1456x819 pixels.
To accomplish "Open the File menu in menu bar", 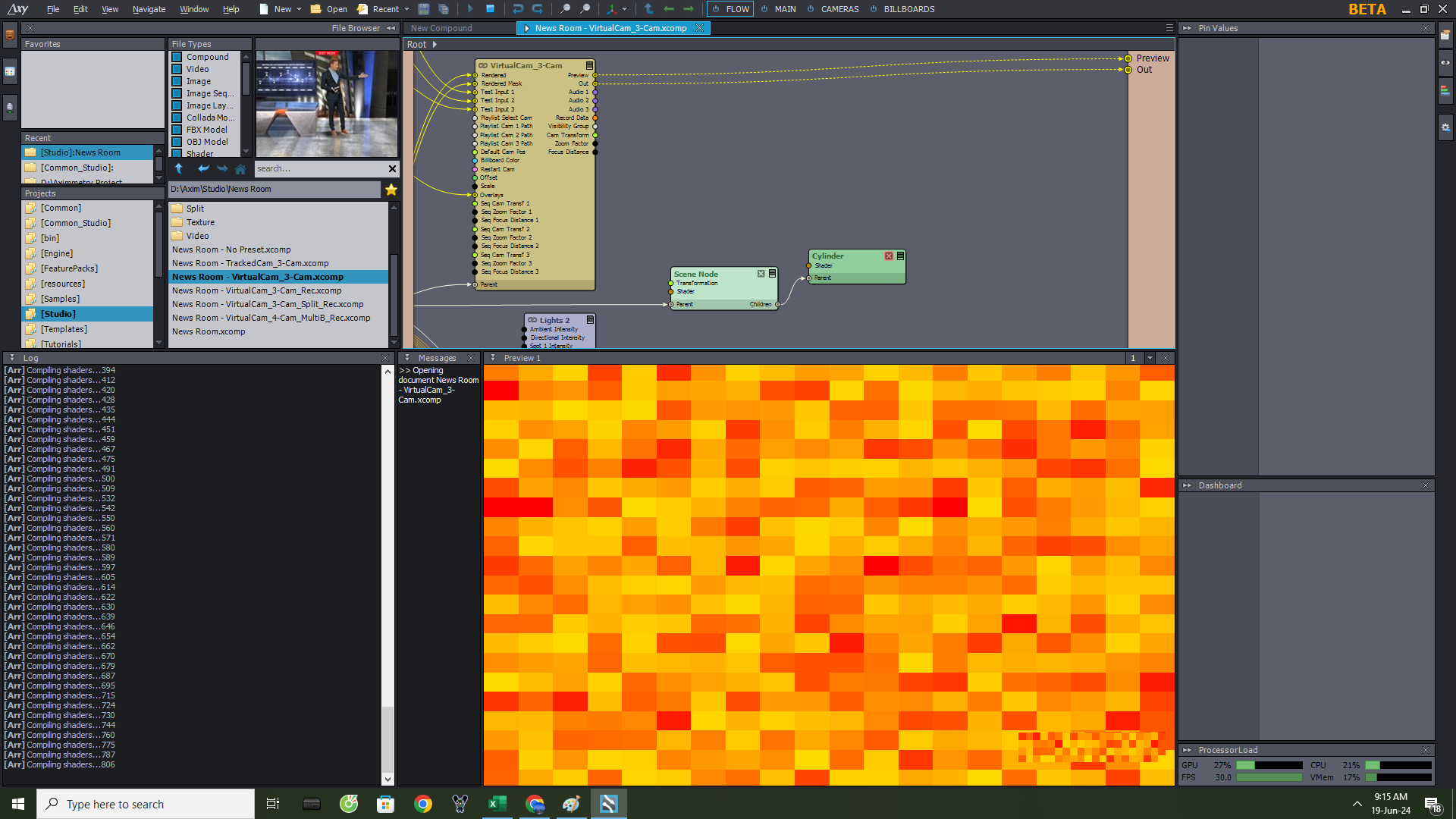I will click(x=53, y=9).
